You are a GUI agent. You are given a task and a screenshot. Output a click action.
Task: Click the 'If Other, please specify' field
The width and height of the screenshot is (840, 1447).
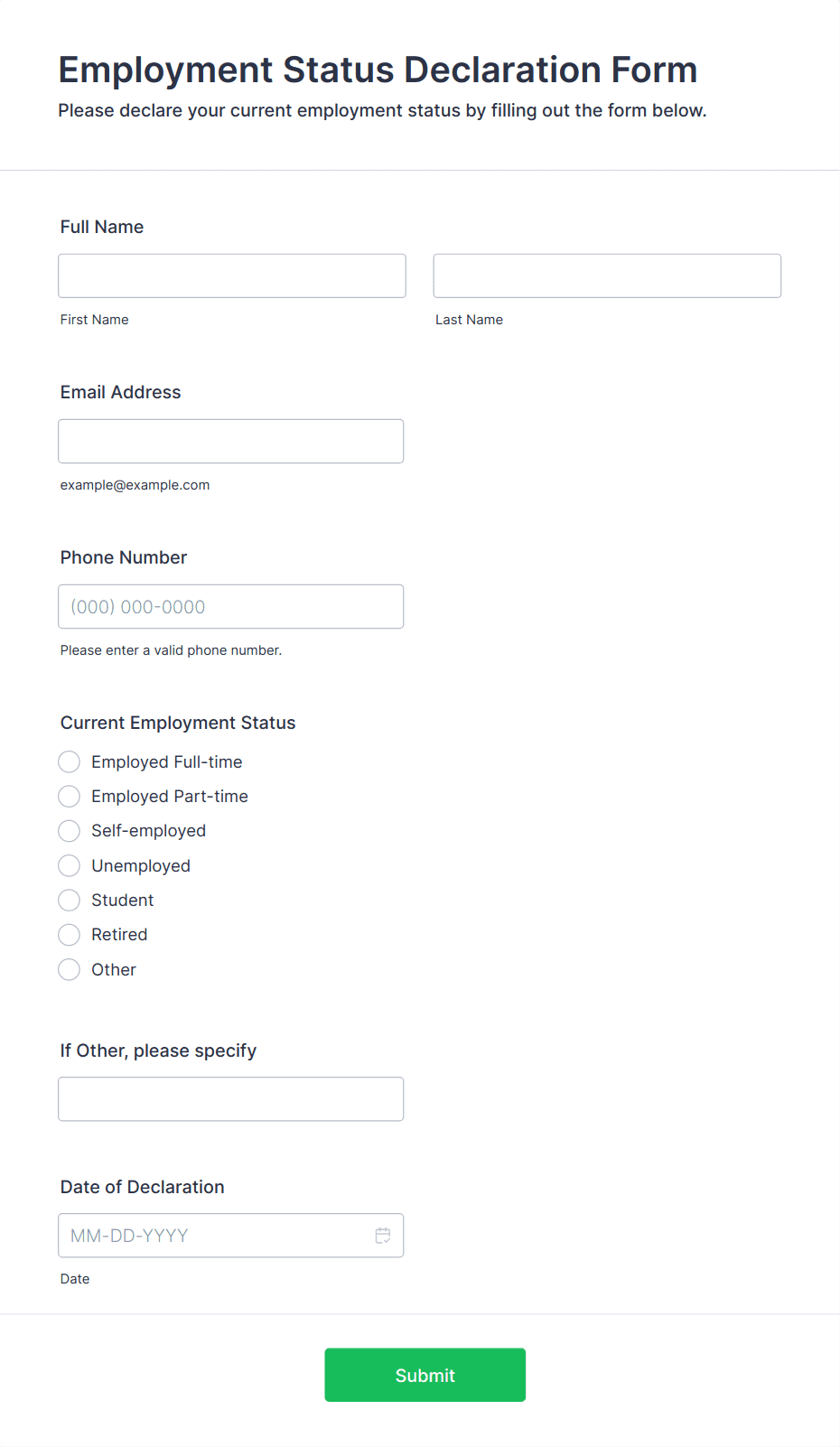231,1099
